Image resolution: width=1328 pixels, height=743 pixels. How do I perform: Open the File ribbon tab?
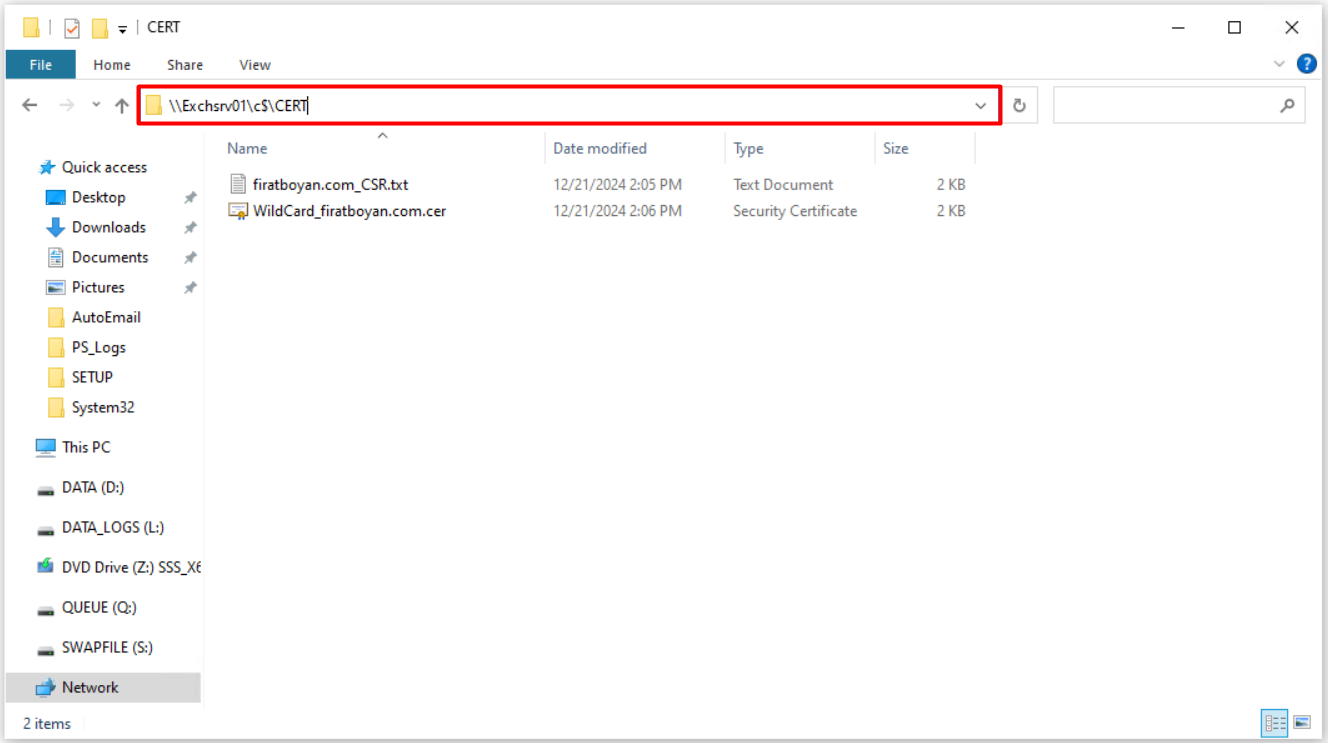coord(40,65)
